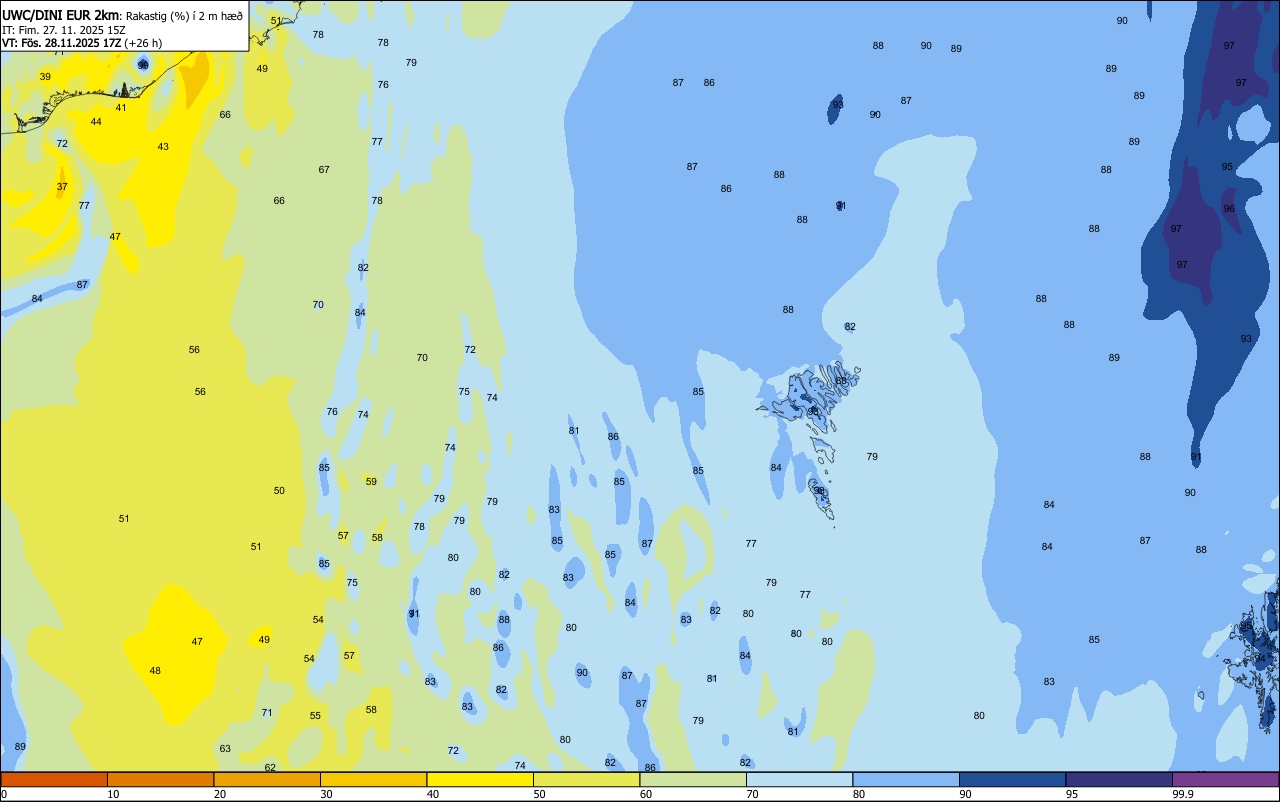Image resolution: width=1280 pixels, height=802 pixels.
Task: Click the 20–30 amber legend segment
Action: pos(267,779)
